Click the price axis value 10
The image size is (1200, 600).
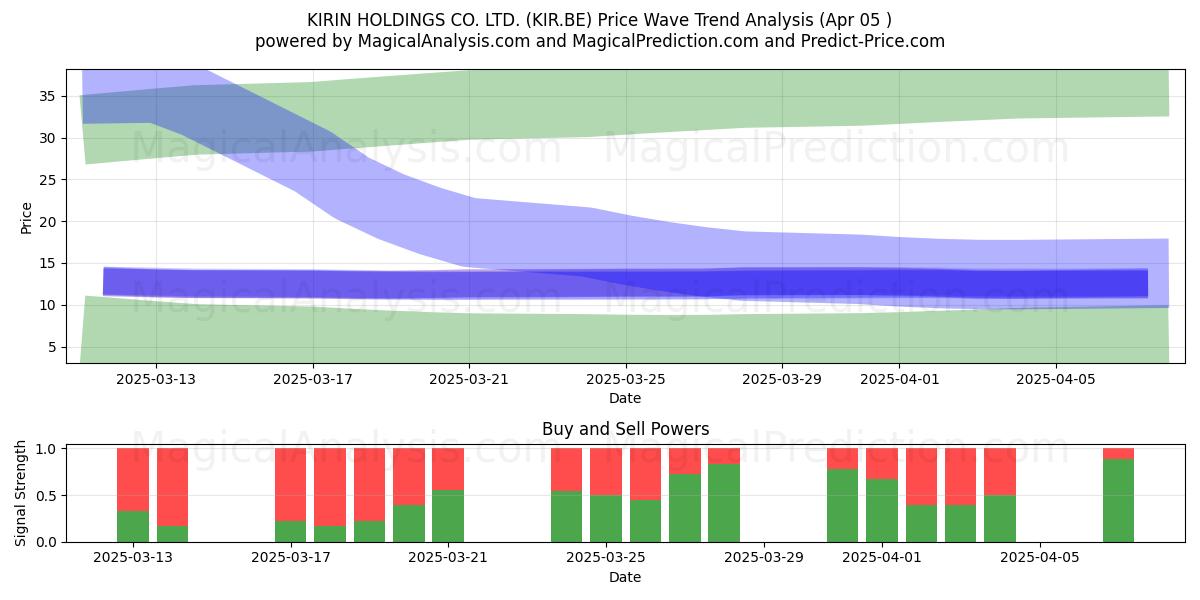[47, 305]
